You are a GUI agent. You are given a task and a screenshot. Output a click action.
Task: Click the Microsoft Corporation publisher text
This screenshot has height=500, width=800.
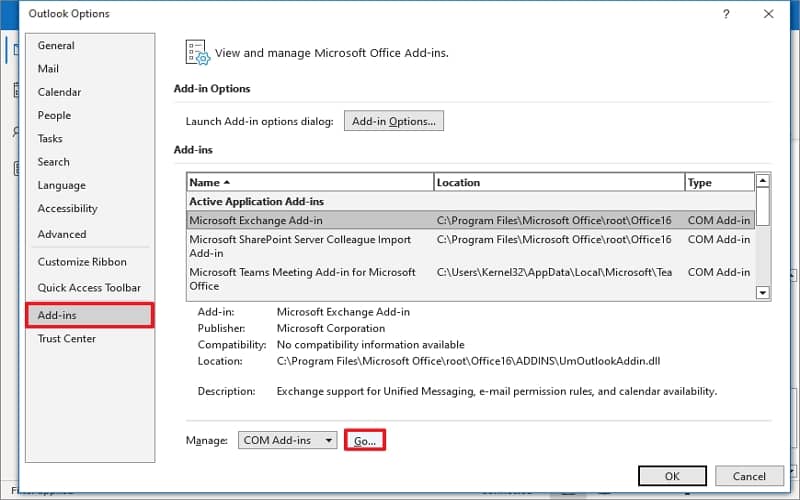[x=331, y=329]
